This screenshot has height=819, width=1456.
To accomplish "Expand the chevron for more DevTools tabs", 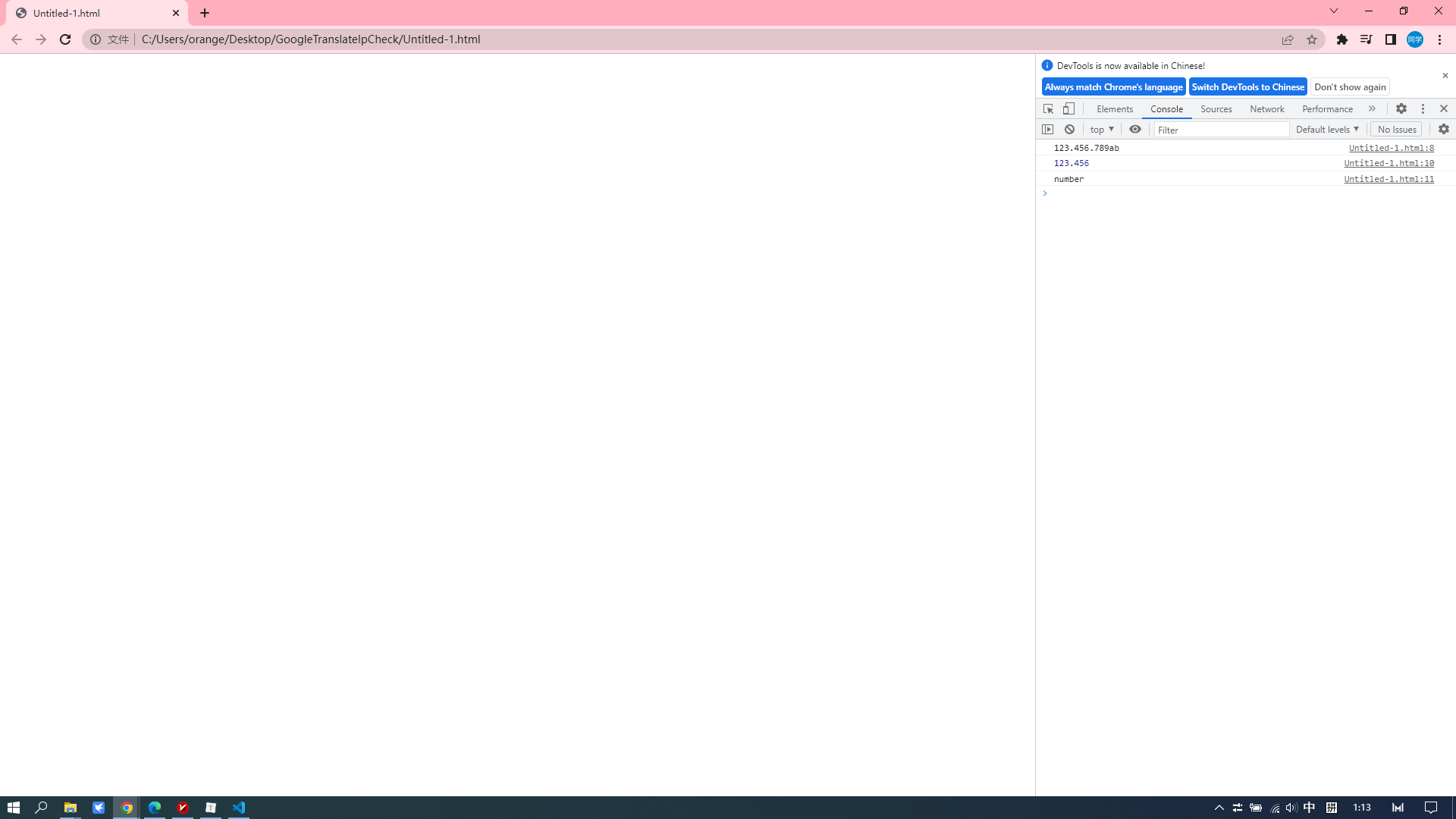I will (x=1372, y=108).
